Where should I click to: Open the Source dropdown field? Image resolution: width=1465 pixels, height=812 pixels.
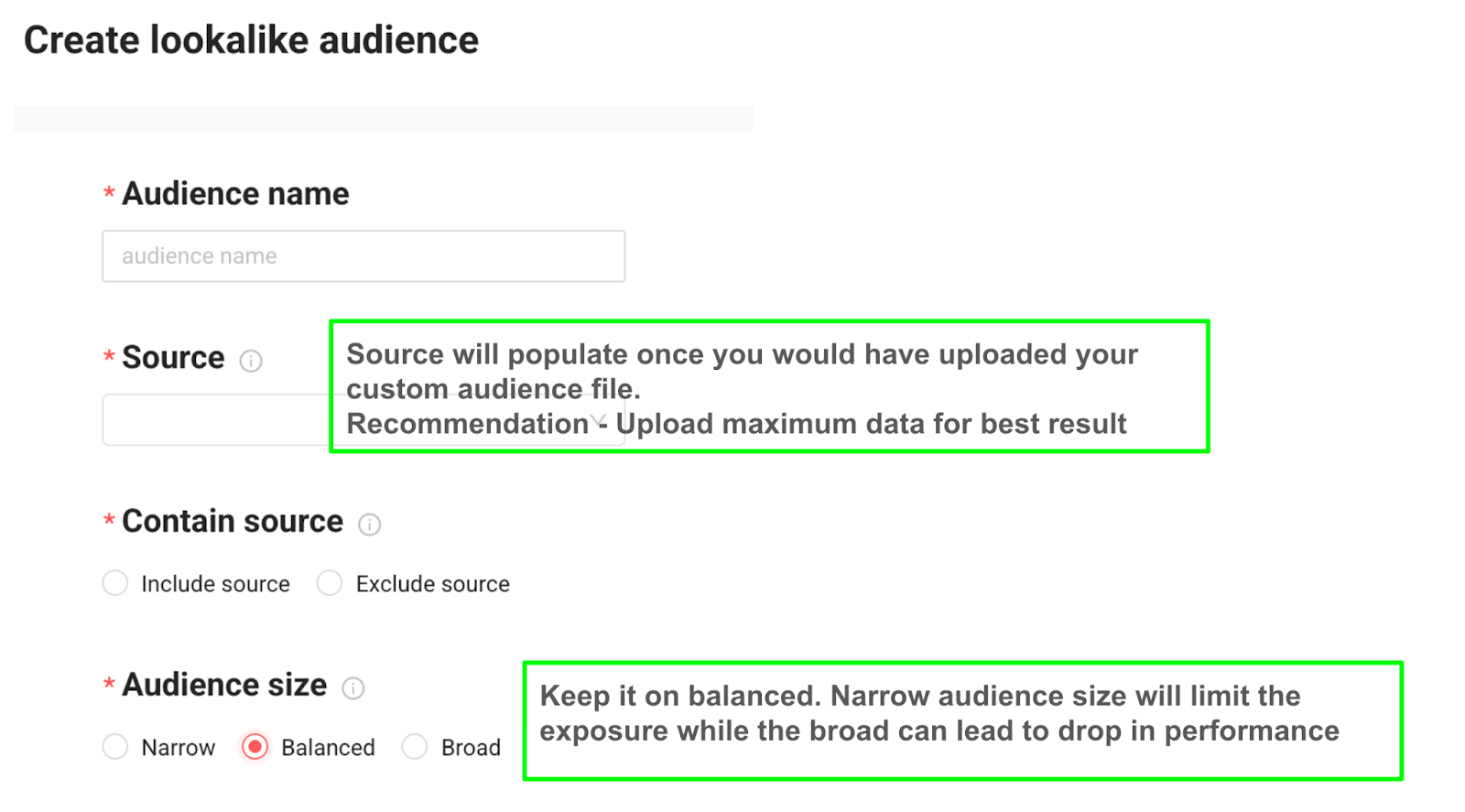coord(215,420)
